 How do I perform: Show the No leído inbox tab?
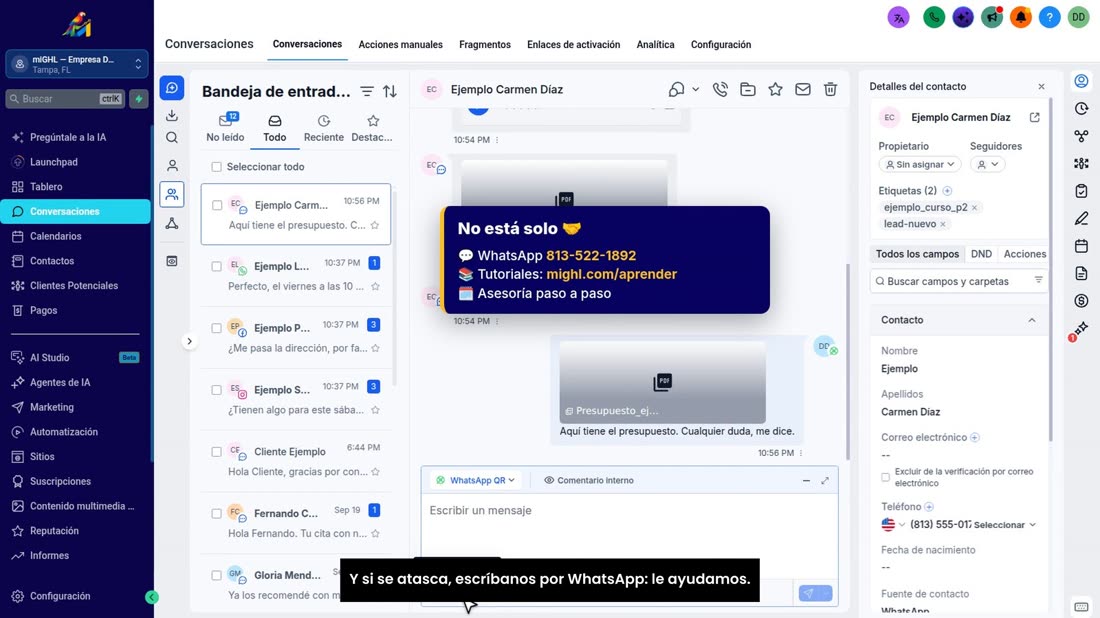(x=225, y=128)
